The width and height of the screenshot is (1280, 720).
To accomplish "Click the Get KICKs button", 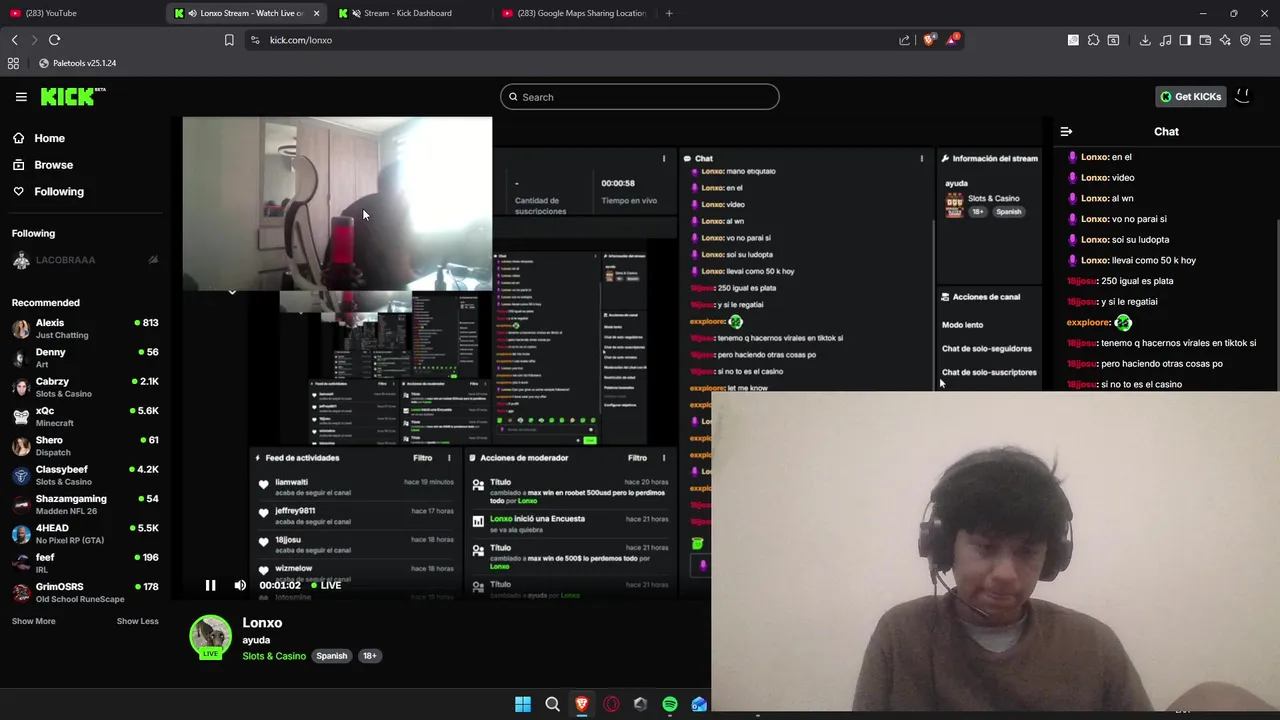I will tap(1190, 96).
